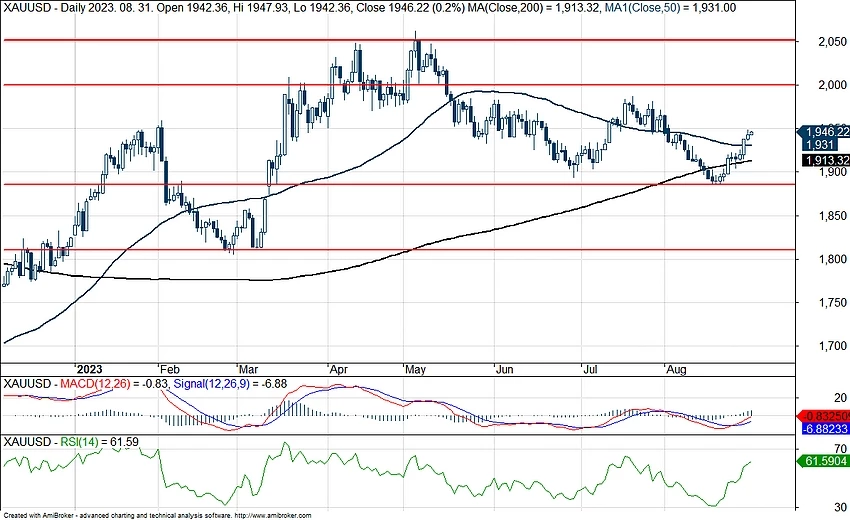850x520 pixels.
Task: Click the 1,700 price axis label
Action: 832,346
